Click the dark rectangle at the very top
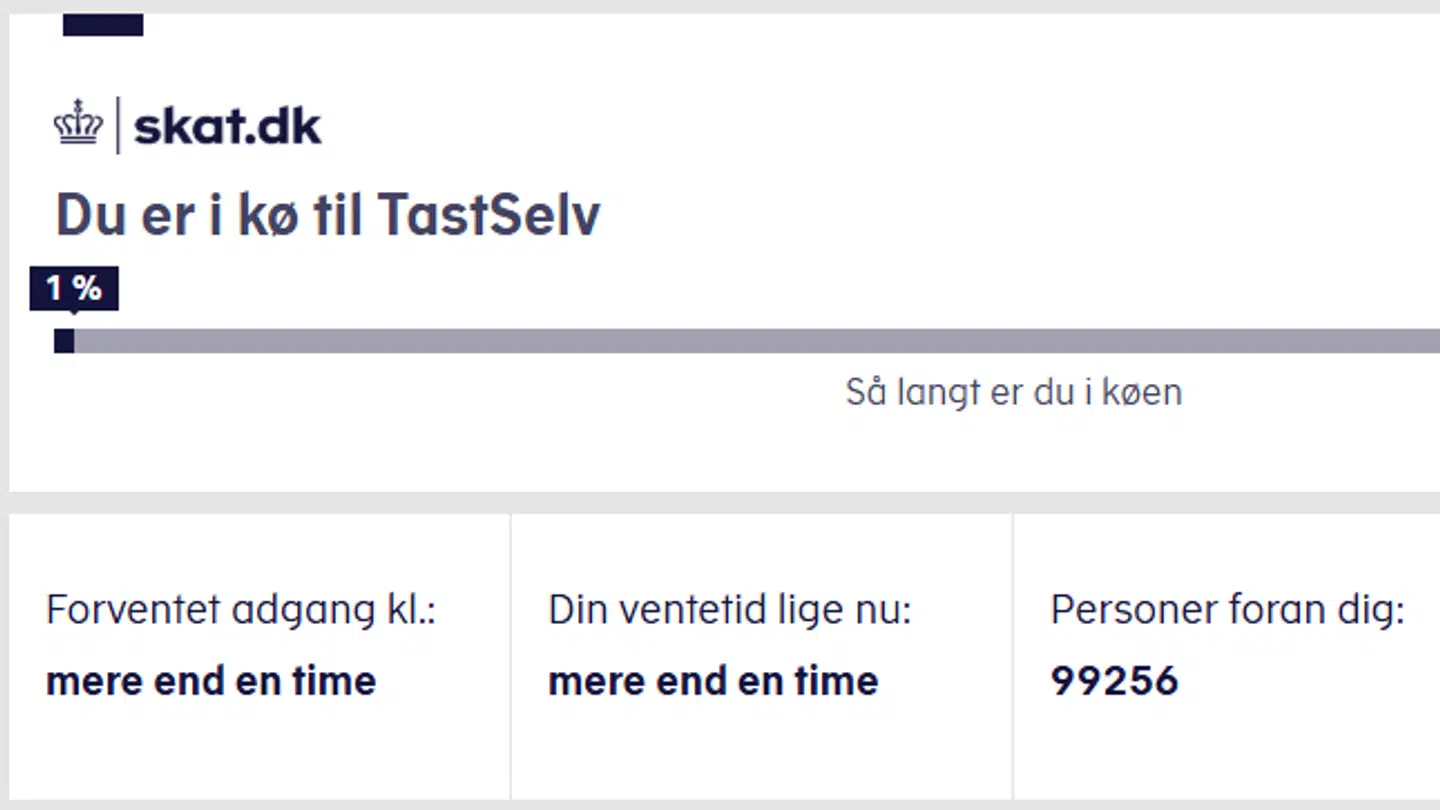 [x=103, y=24]
